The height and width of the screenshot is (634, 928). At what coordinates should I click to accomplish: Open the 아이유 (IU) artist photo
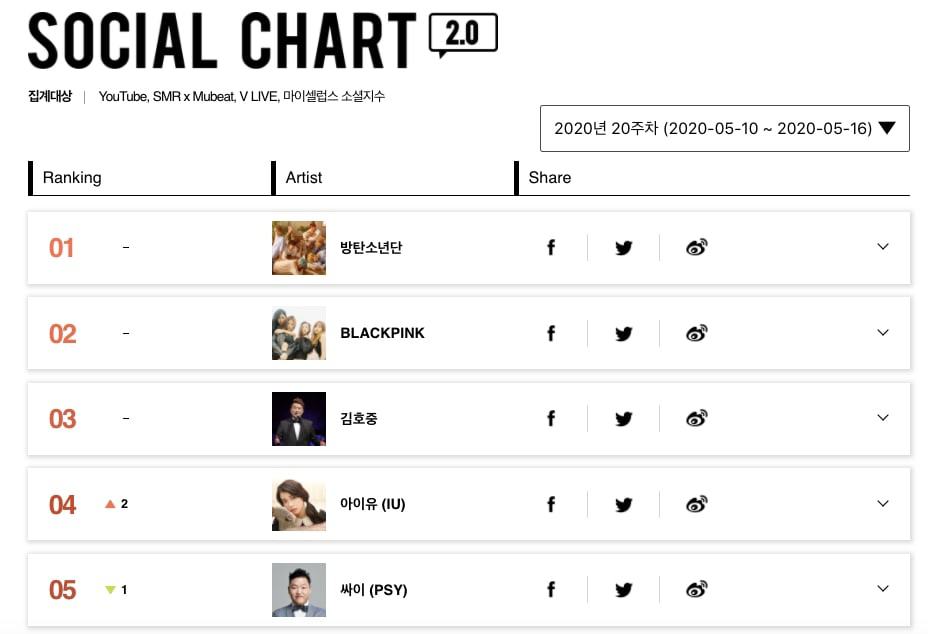pyautogui.click(x=299, y=505)
